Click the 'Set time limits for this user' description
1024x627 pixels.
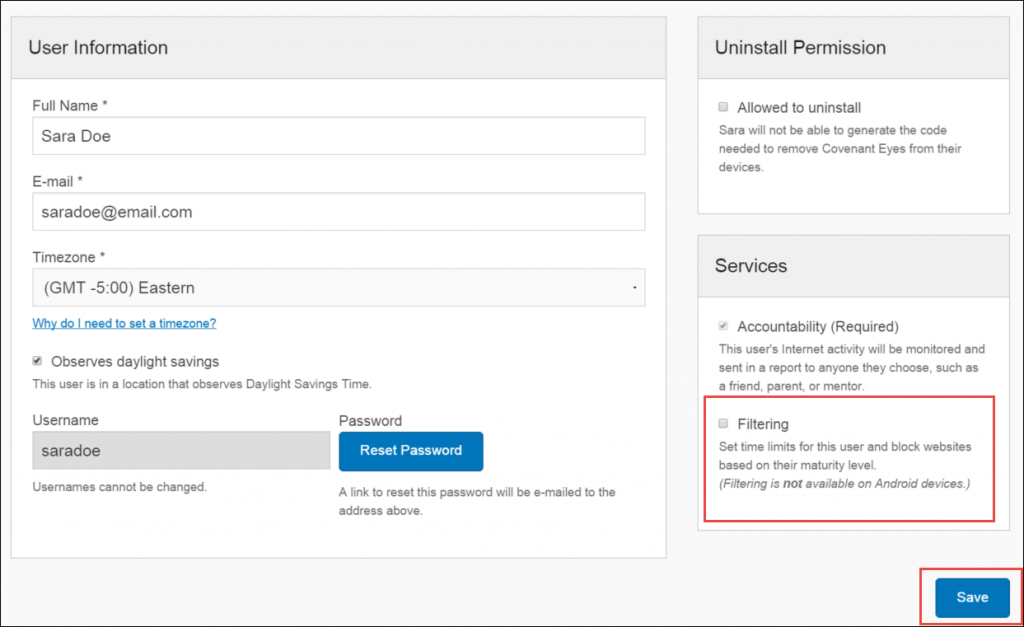(845, 456)
